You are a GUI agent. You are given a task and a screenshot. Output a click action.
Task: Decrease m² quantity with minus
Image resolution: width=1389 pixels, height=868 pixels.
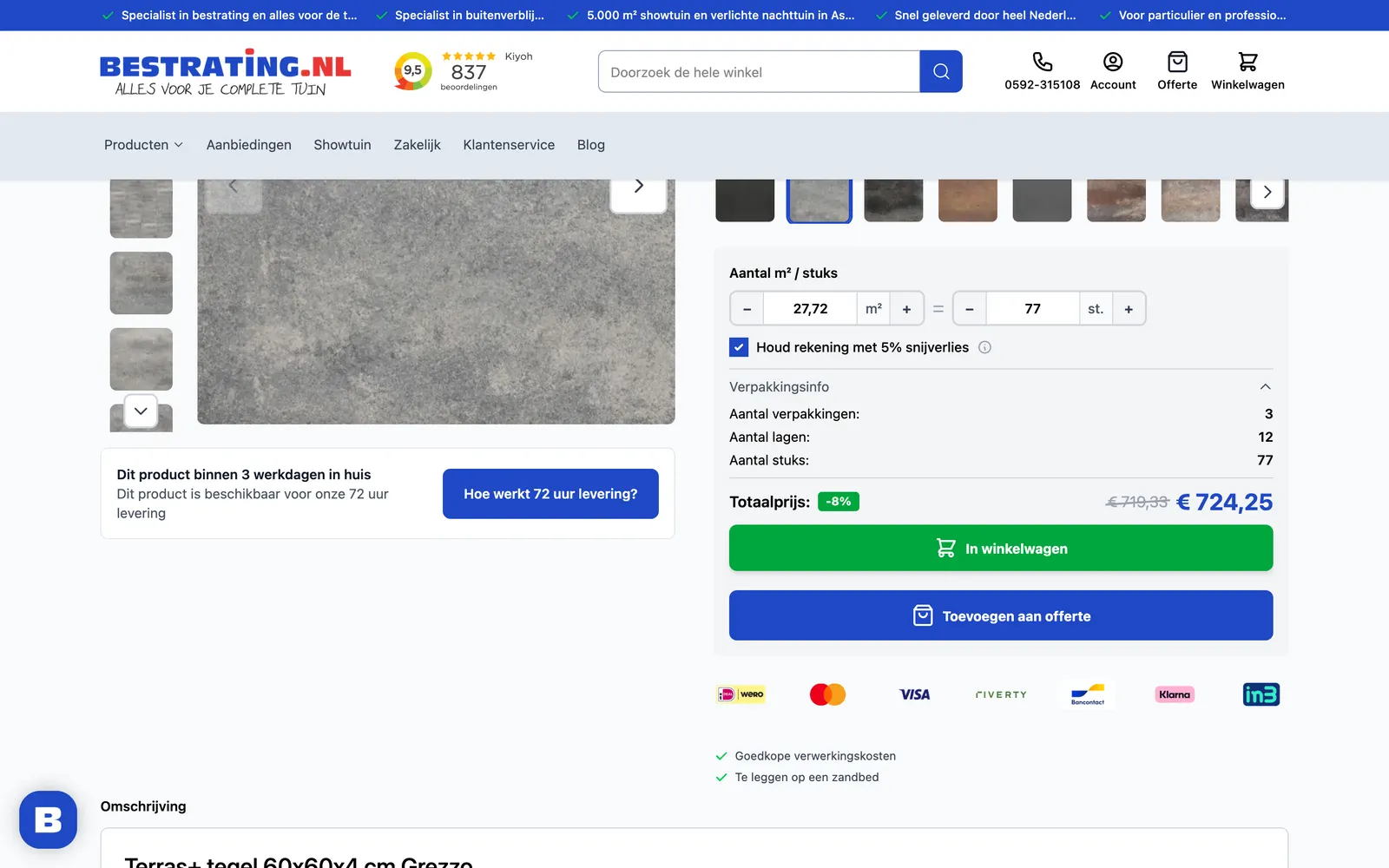(747, 309)
